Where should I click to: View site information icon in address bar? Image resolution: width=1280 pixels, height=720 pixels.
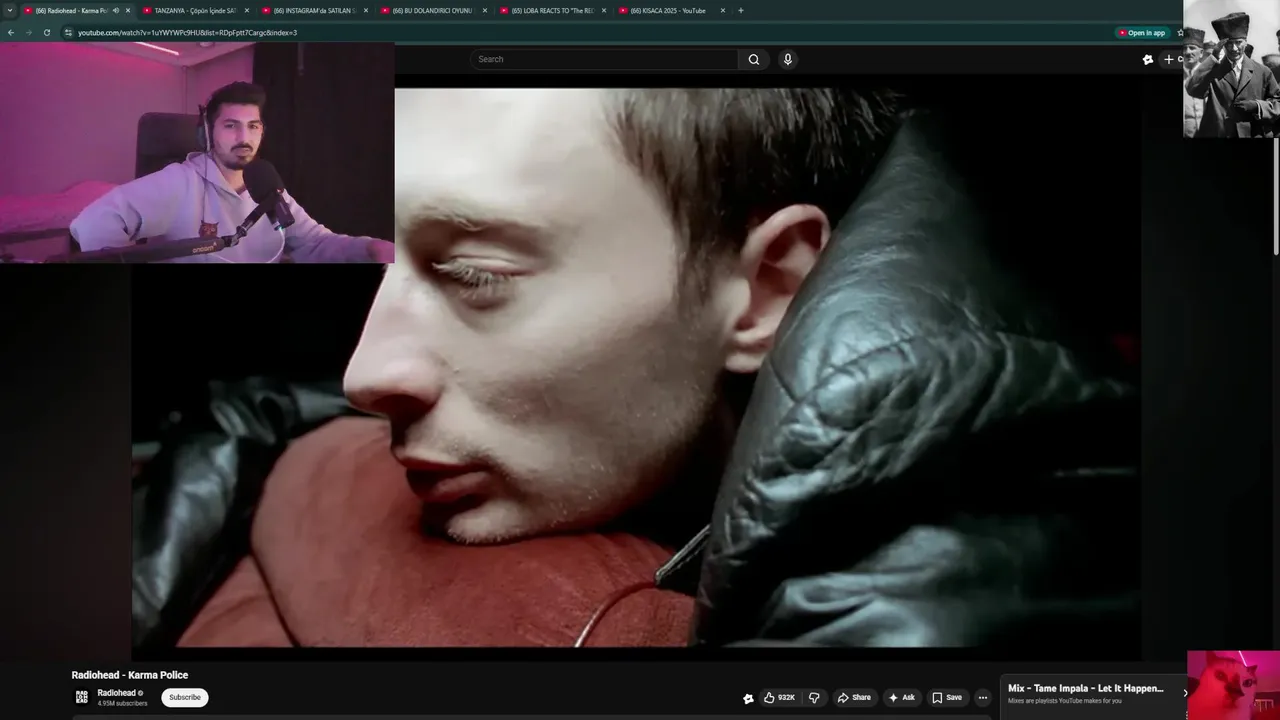click(68, 32)
